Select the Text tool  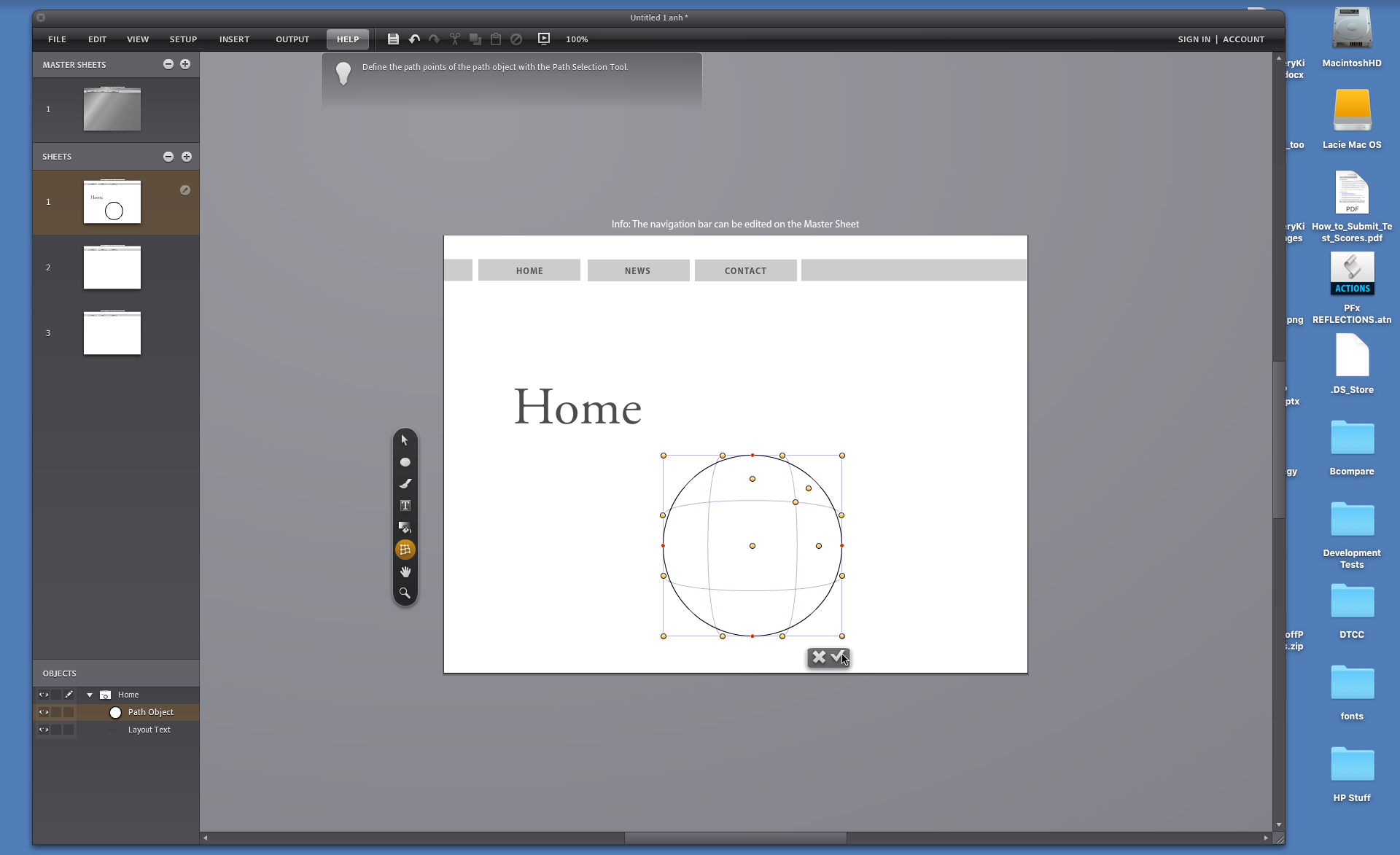405,505
